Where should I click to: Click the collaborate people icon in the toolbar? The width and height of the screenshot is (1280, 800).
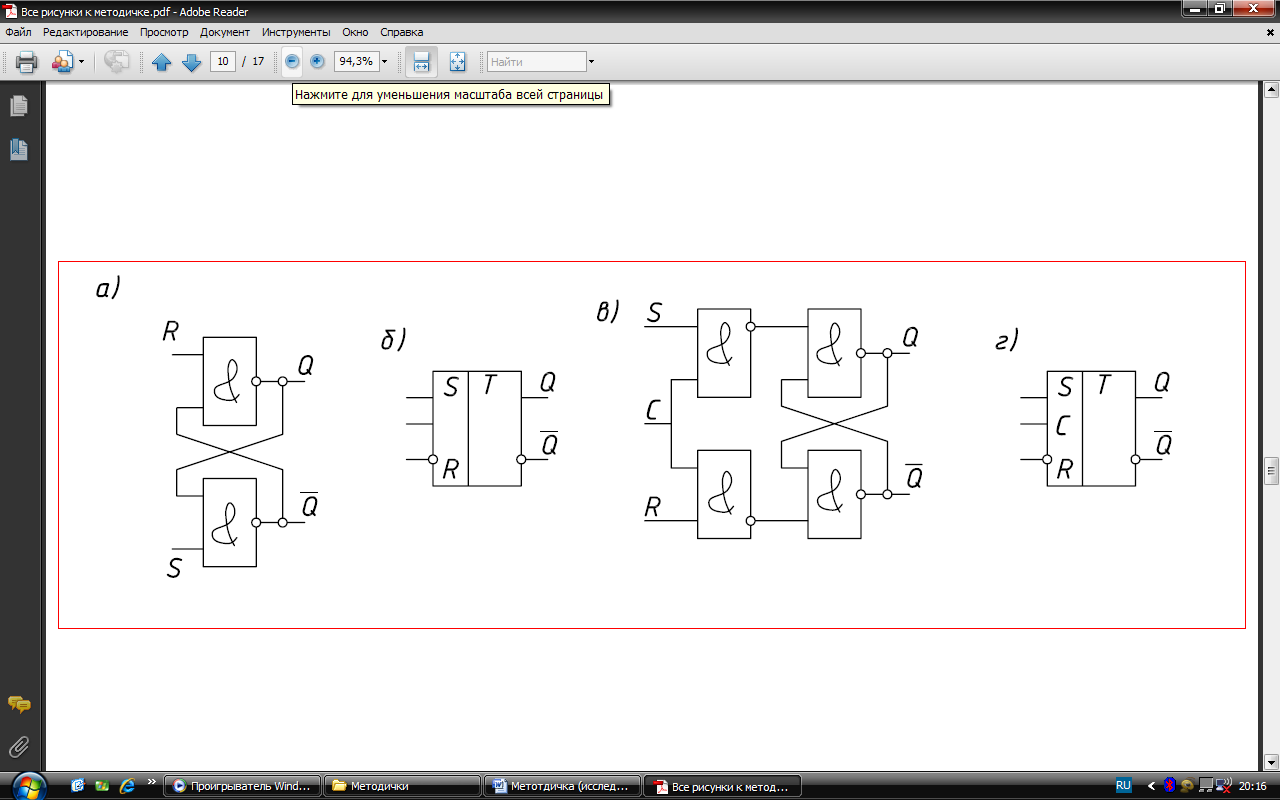point(62,62)
